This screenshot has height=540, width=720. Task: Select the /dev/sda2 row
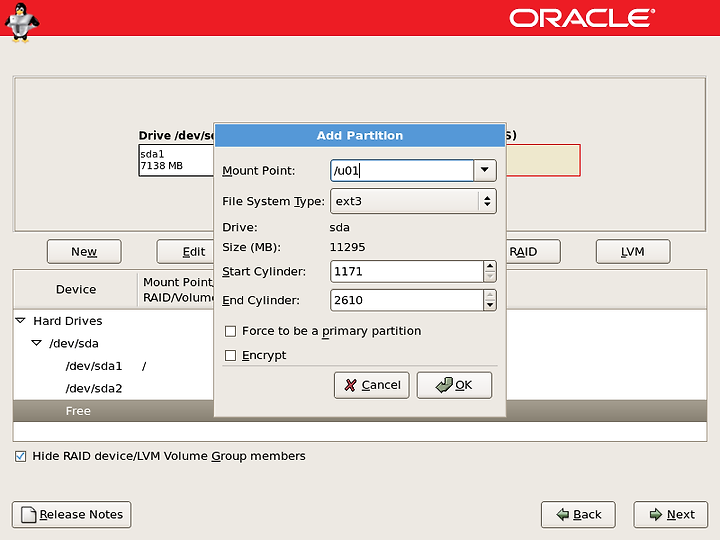[114, 388]
